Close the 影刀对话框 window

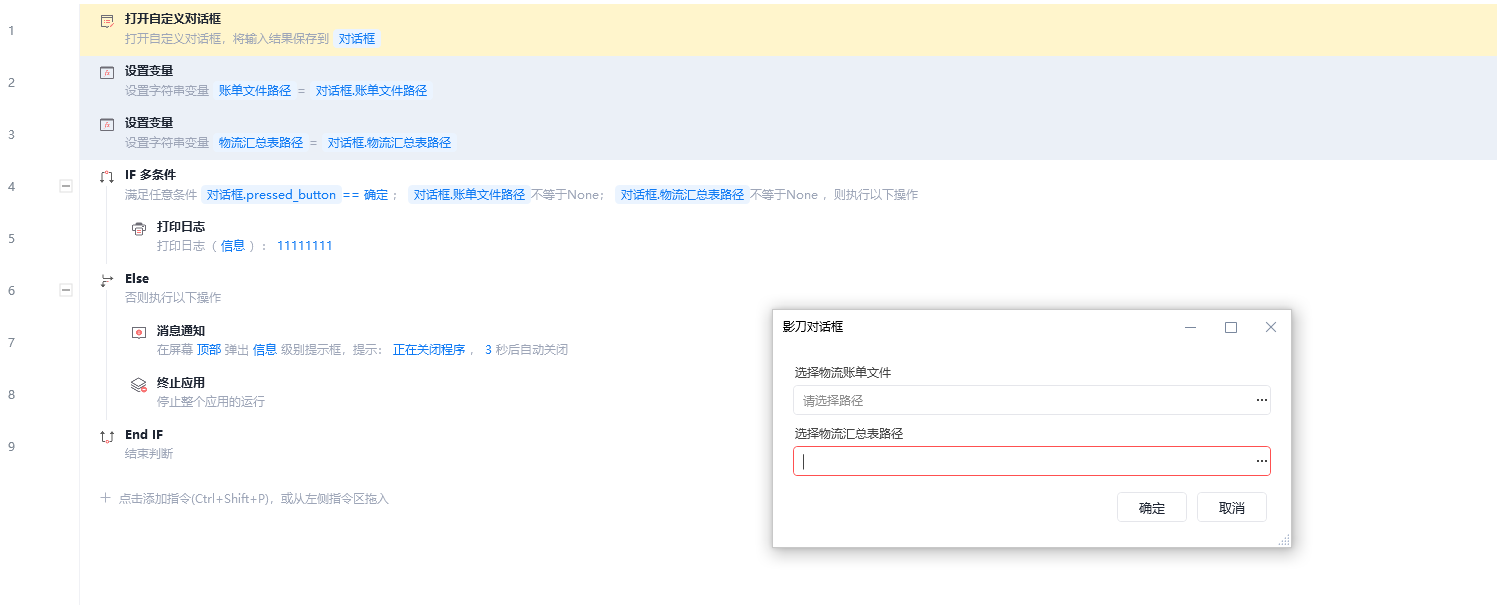1271,327
